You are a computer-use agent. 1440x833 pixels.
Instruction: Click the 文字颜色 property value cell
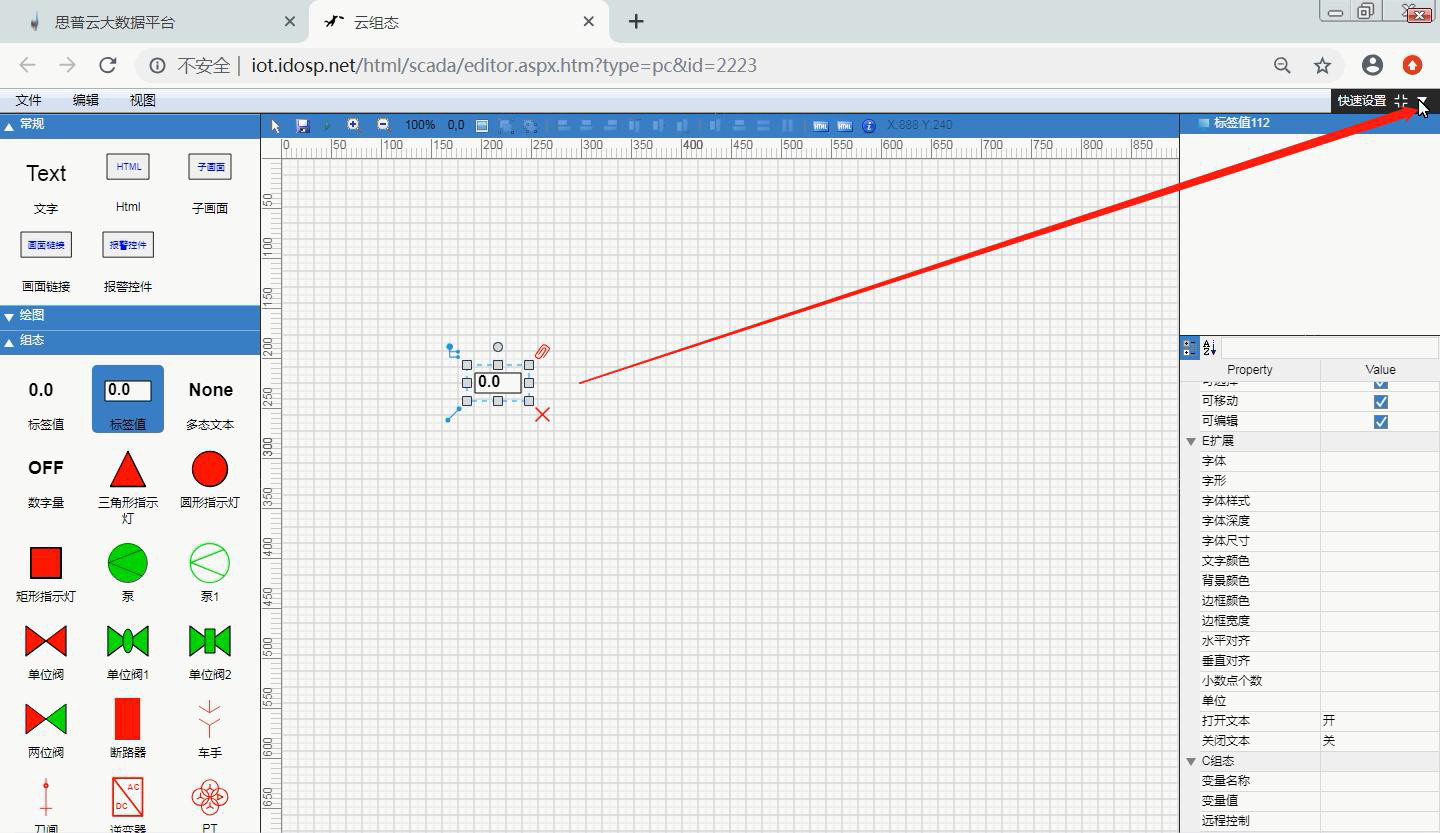1379,561
